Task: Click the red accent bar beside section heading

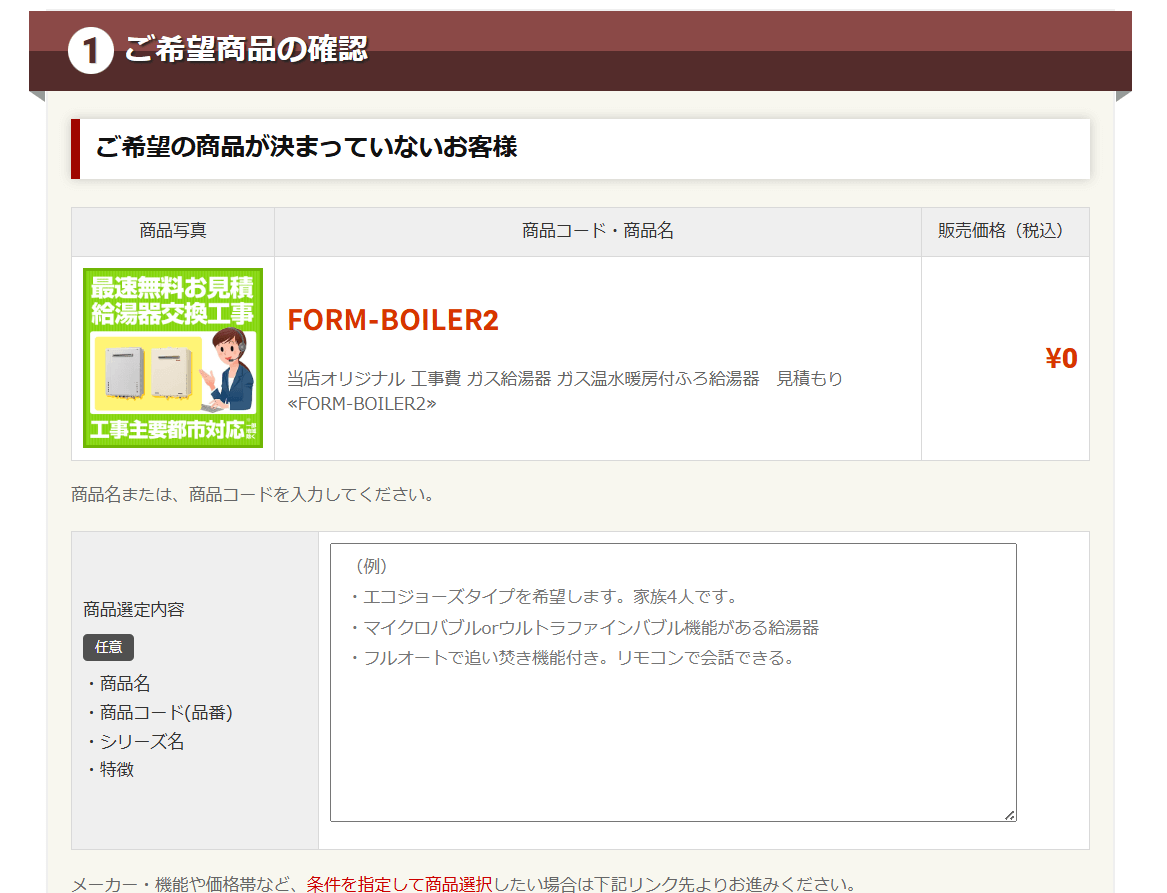Action: 75,149
